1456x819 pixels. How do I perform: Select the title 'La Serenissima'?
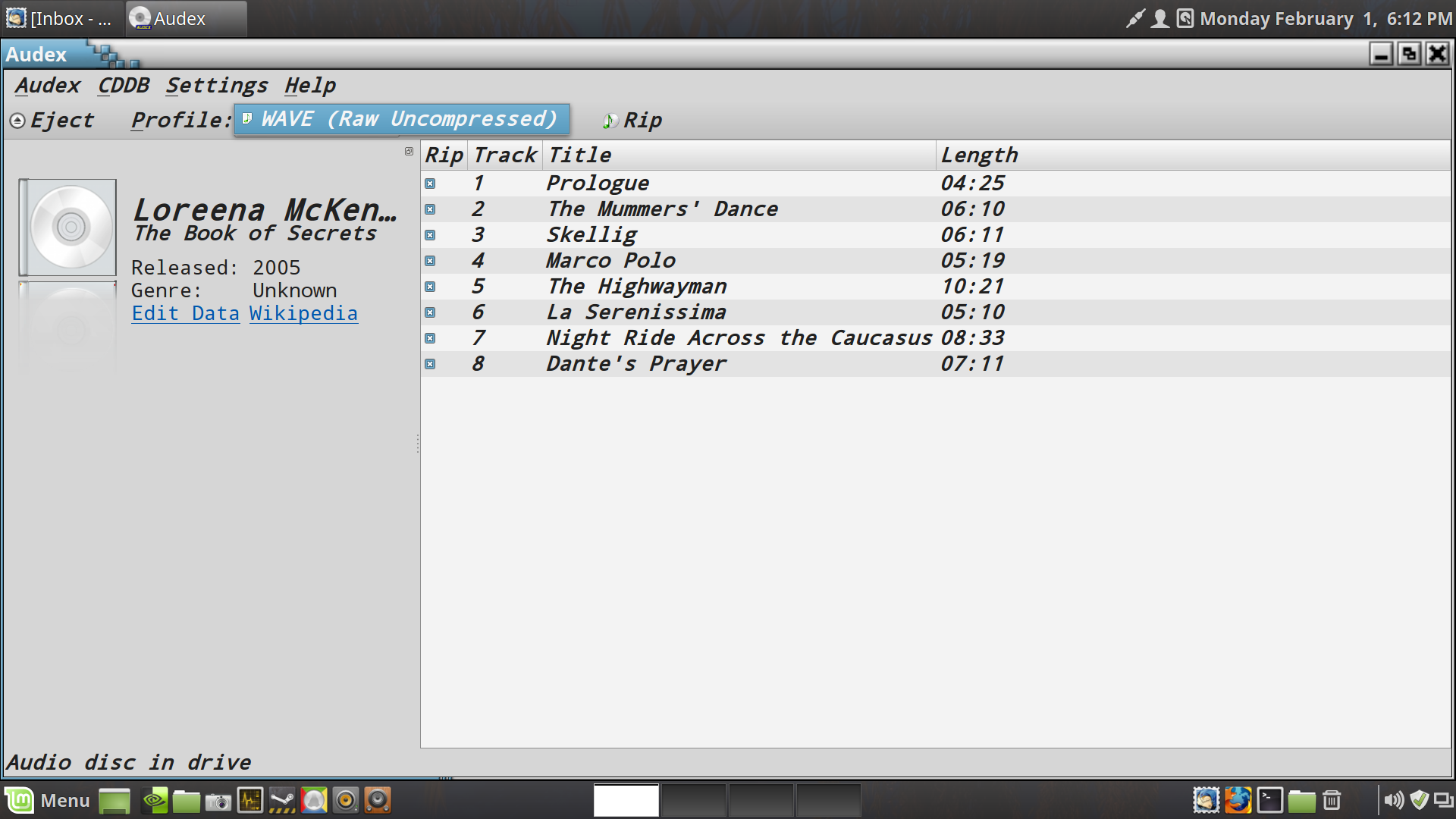point(636,312)
